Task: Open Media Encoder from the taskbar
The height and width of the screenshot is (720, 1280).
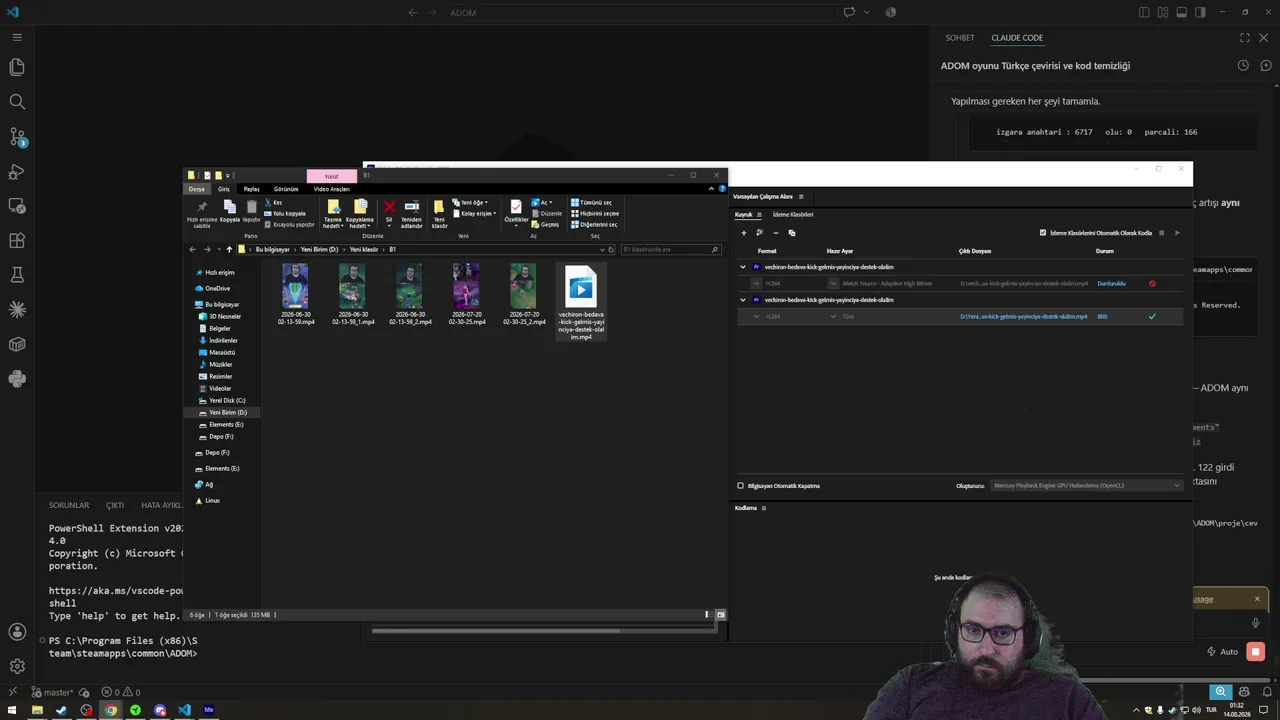Action: coord(209,711)
